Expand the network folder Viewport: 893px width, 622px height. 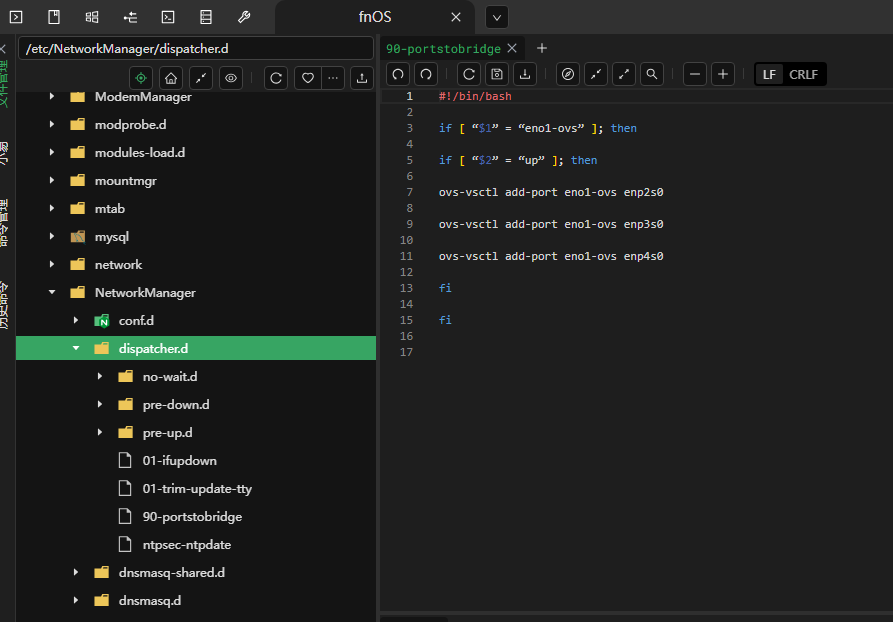tap(52, 264)
